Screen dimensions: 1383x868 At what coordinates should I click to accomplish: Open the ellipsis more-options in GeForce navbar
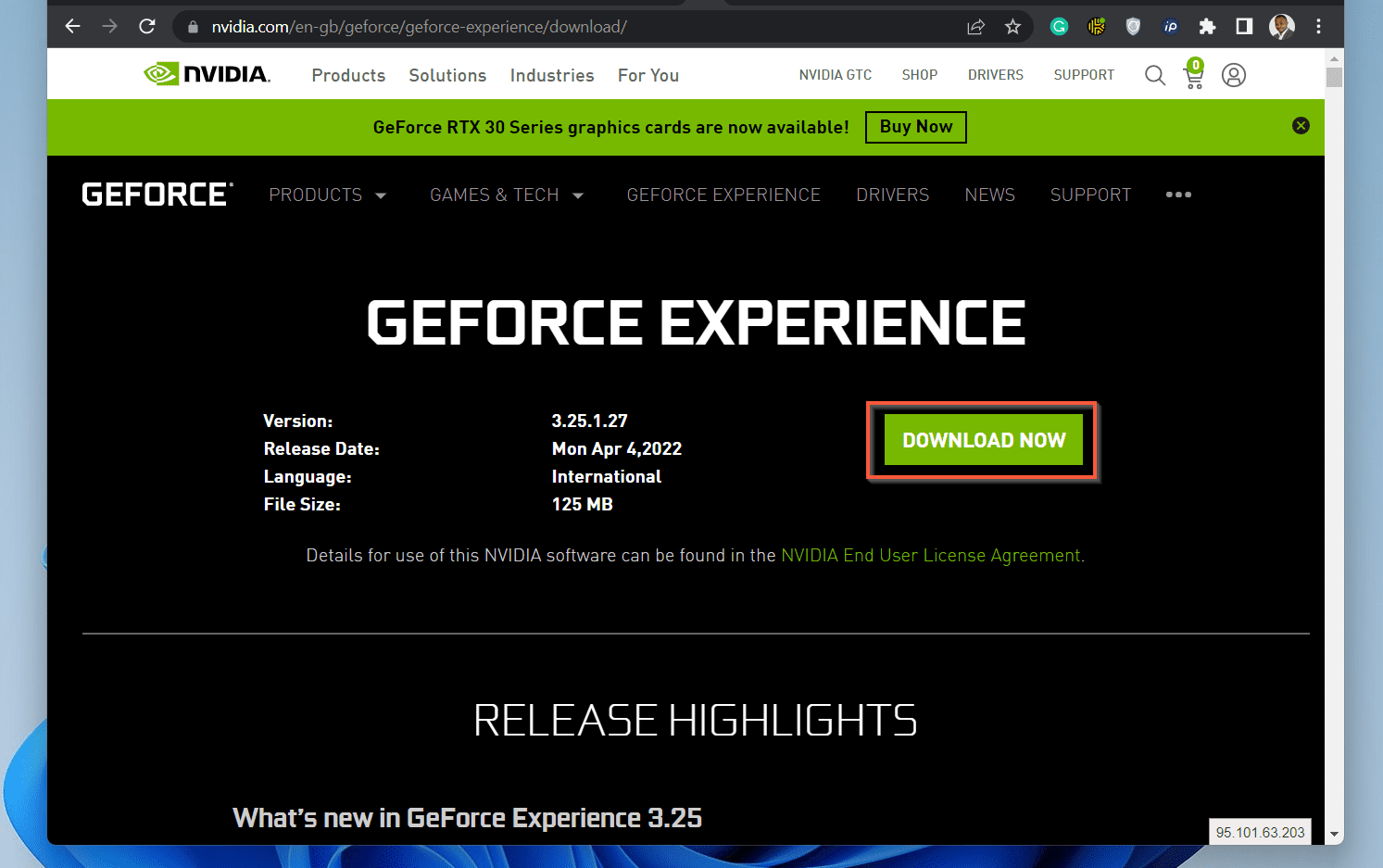point(1178,195)
